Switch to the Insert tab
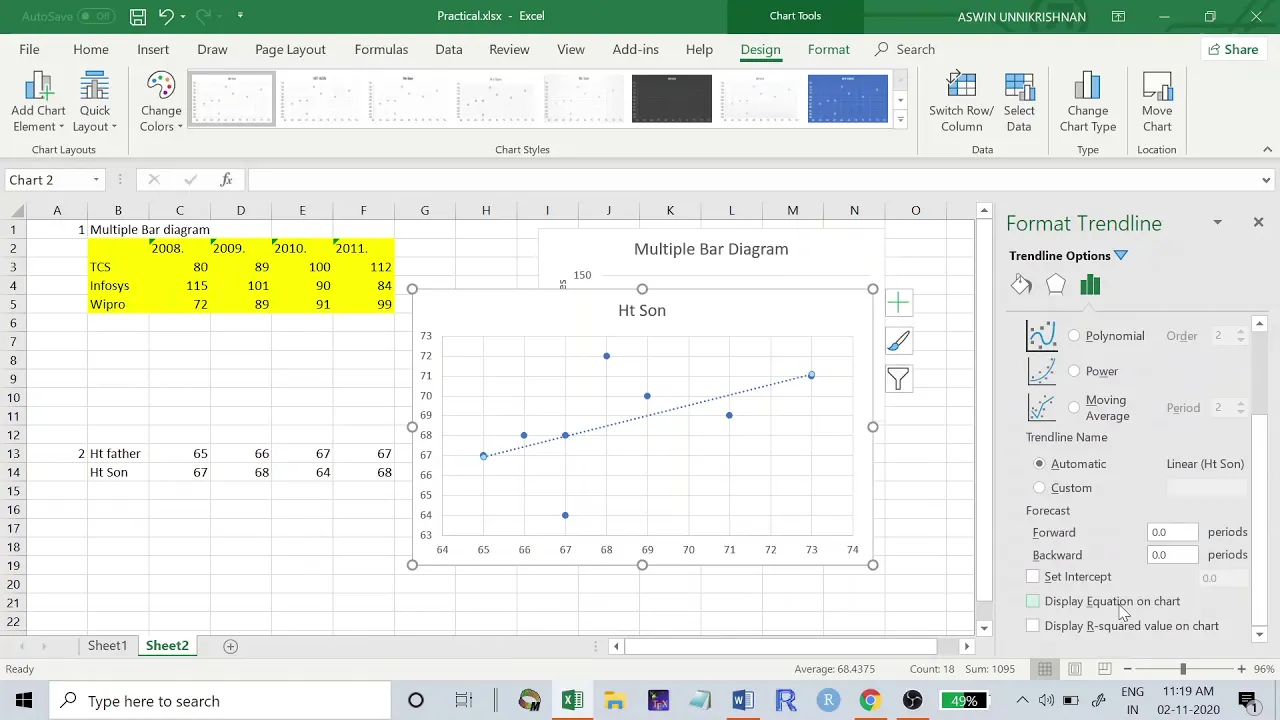 tap(153, 49)
